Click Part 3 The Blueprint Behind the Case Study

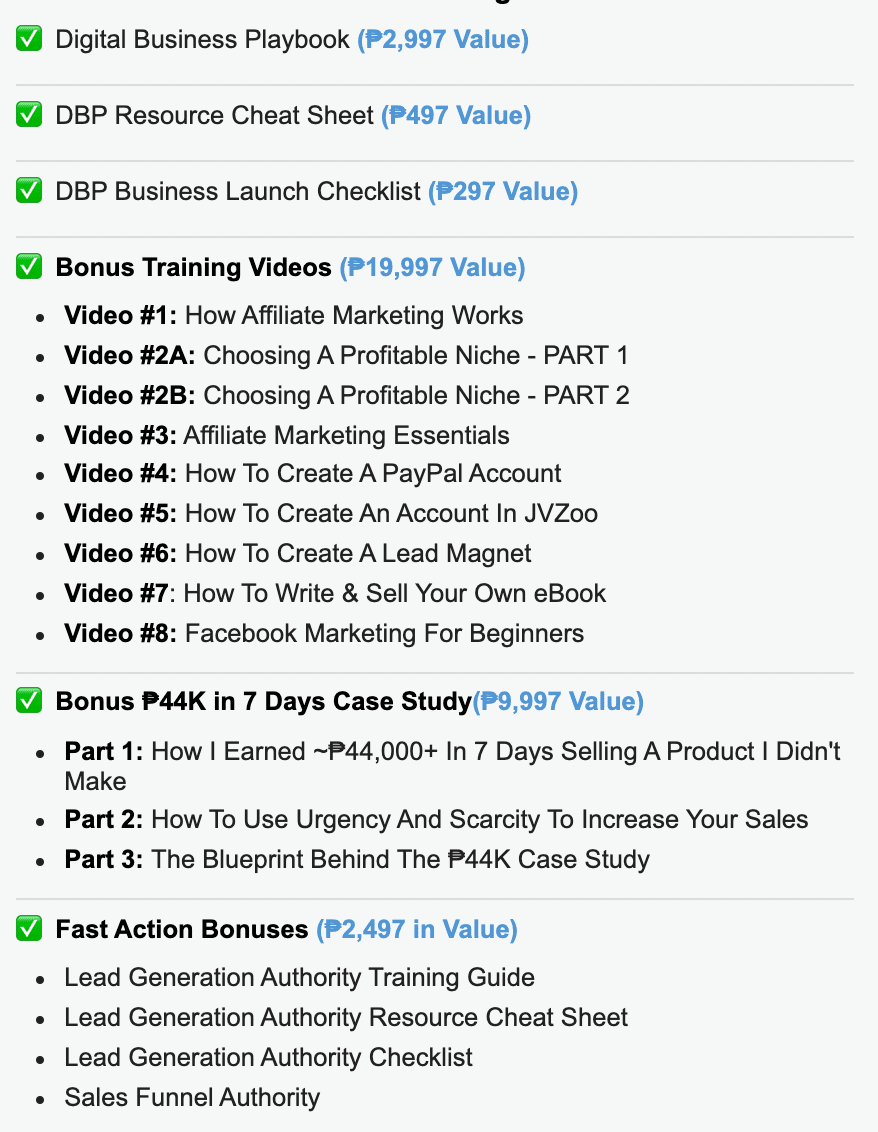coord(357,859)
